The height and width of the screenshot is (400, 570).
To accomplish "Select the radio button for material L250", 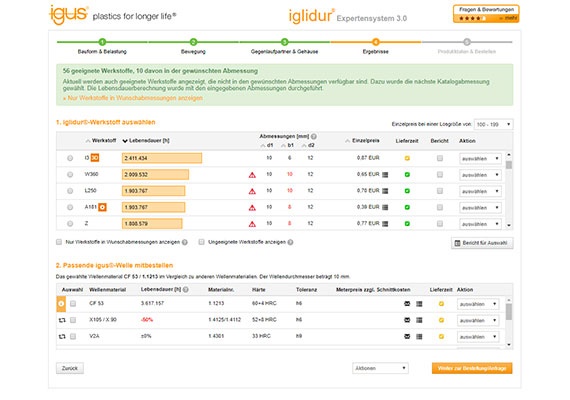I will (x=70, y=191).
